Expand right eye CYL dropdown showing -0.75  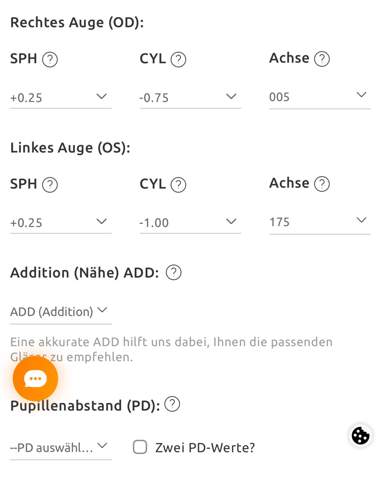190,97
